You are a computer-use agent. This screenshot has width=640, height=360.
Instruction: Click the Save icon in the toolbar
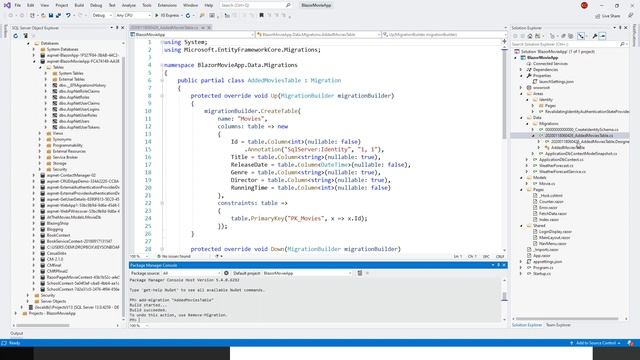(51, 16)
